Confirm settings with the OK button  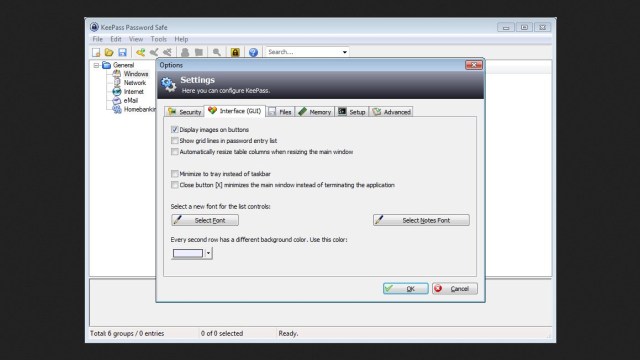[406, 289]
